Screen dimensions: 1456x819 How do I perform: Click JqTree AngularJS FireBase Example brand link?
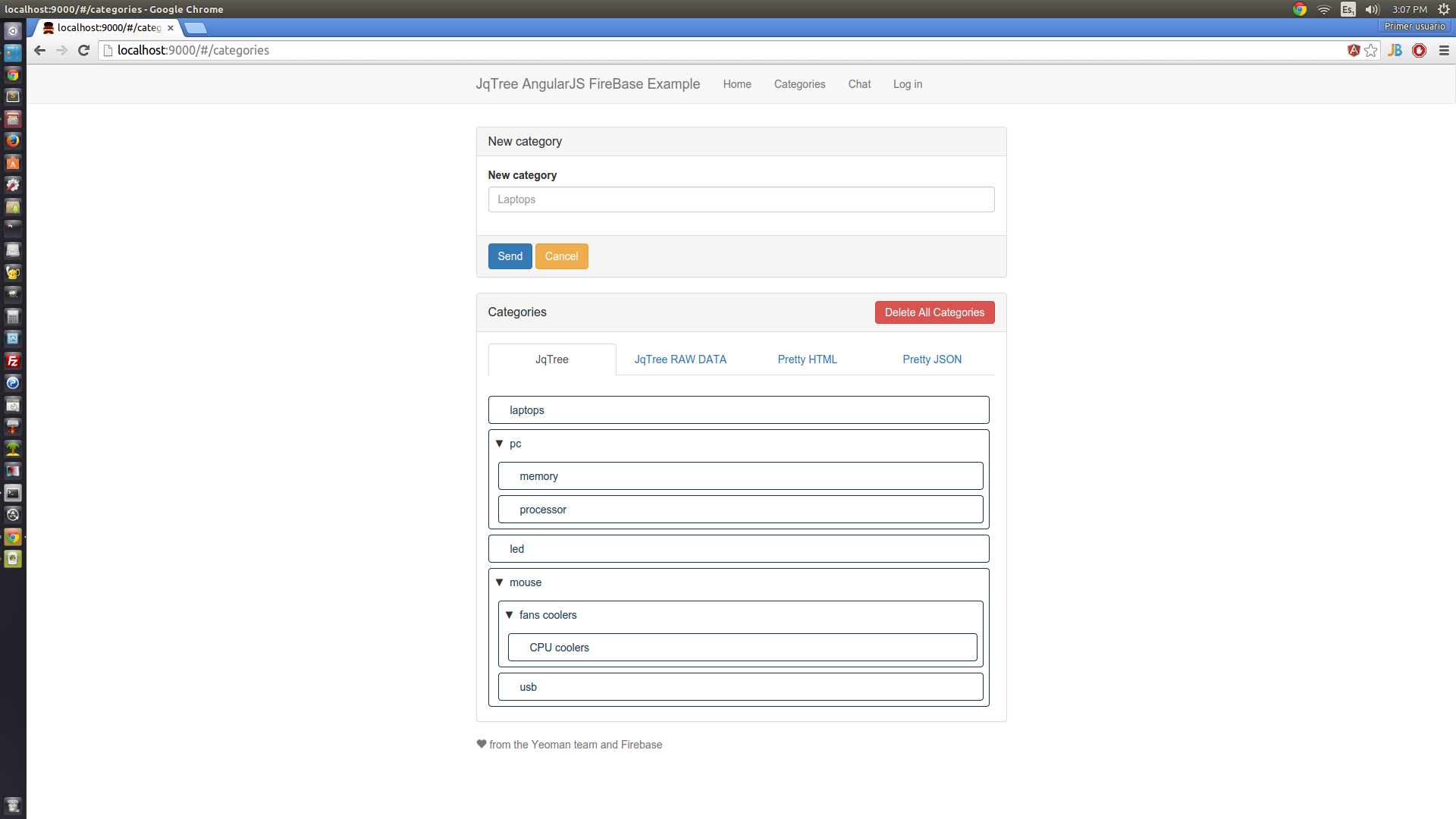[588, 84]
